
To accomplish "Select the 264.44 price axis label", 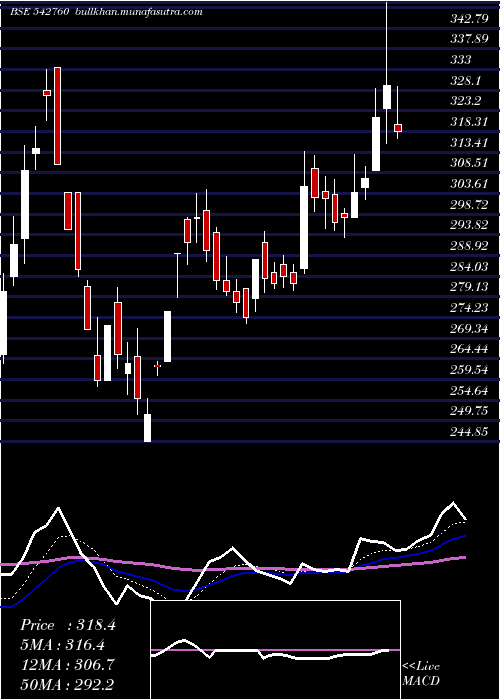I will (469, 349).
